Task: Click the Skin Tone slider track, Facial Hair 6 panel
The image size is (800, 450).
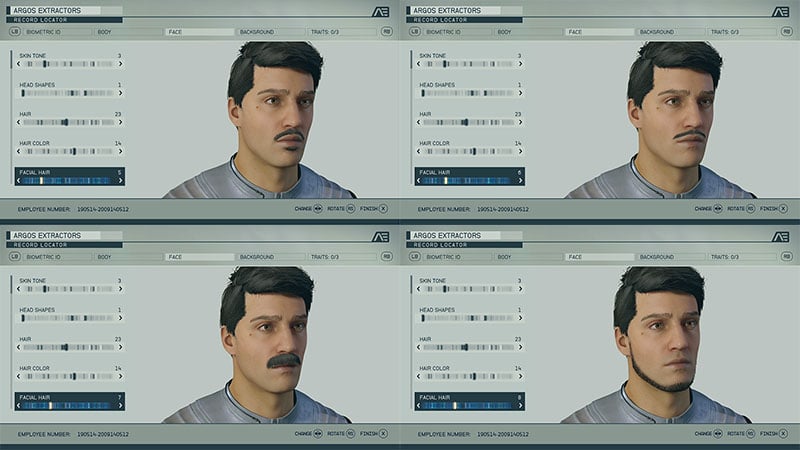Action: [x=469, y=64]
